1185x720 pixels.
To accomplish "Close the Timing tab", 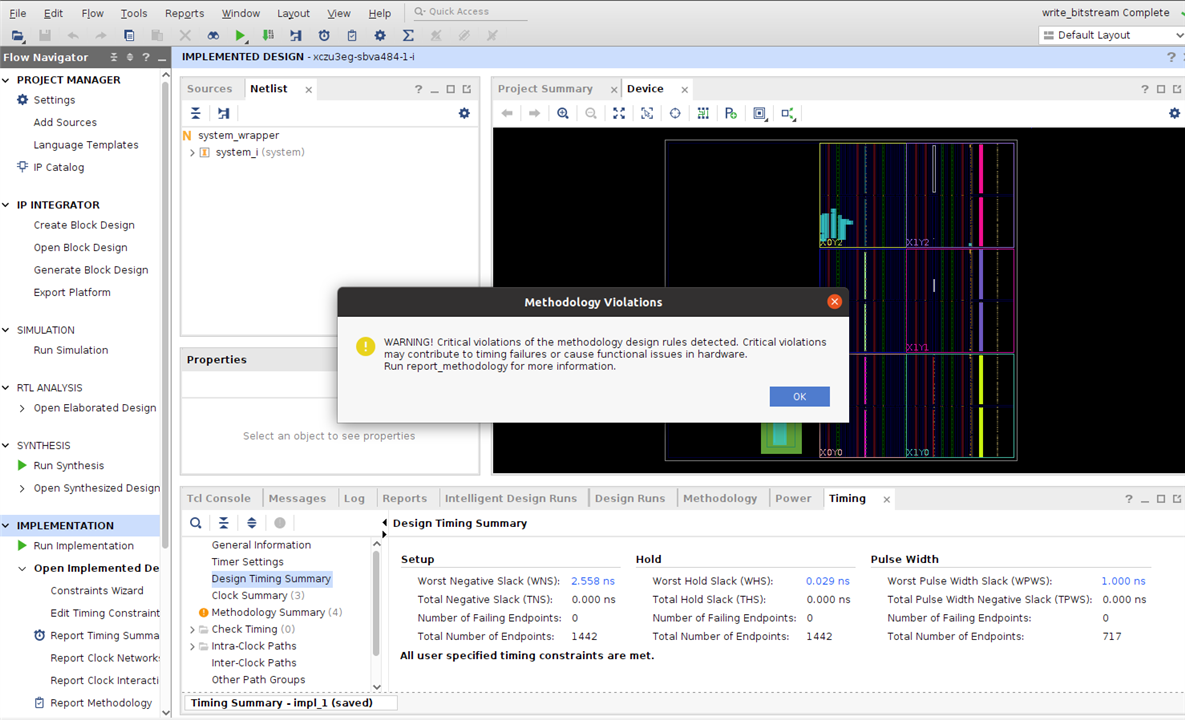I will coord(886,499).
